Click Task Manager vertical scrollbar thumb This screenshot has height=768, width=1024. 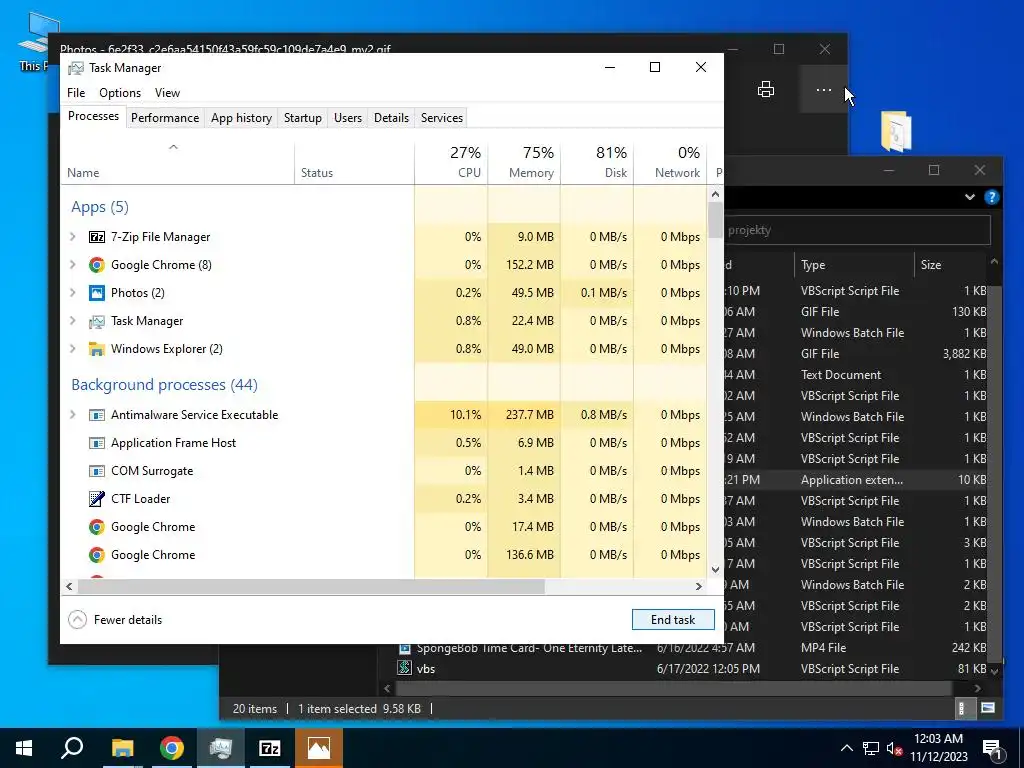pyautogui.click(x=715, y=221)
